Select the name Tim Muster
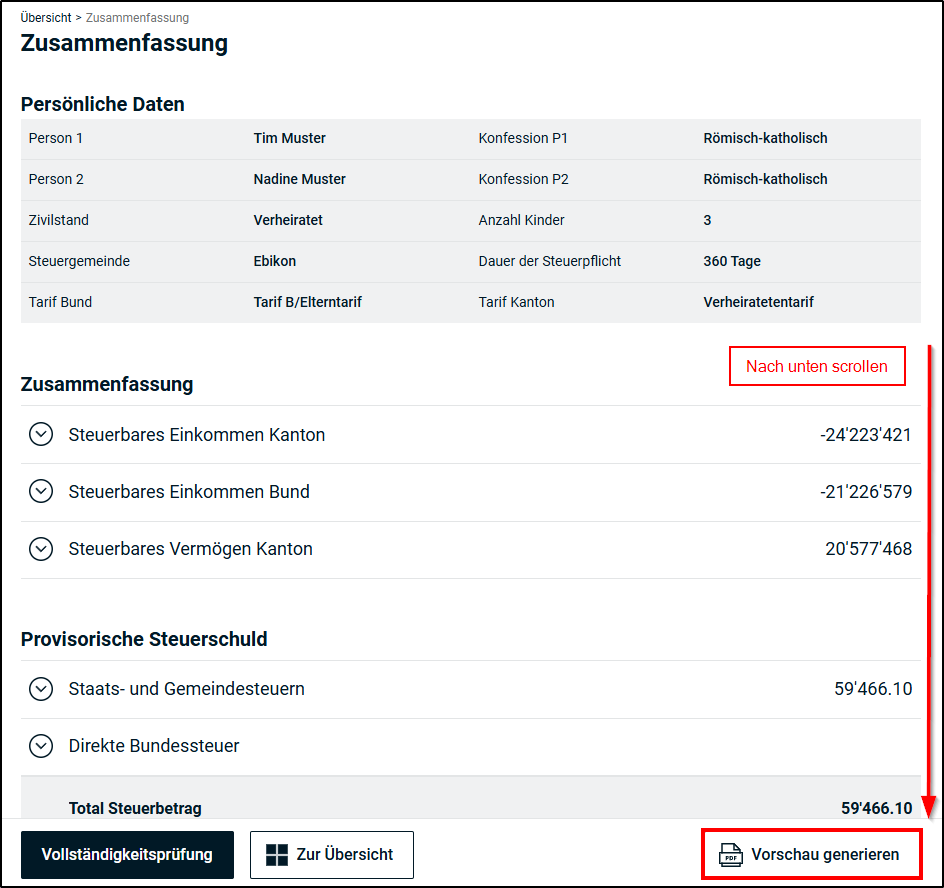 click(x=289, y=138)
